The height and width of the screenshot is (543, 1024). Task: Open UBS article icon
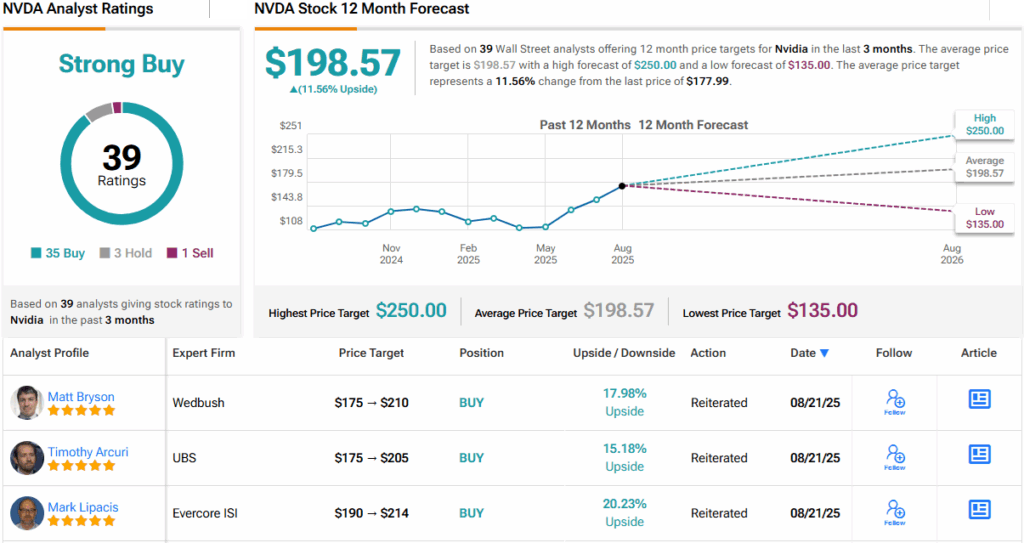[979, 455]
